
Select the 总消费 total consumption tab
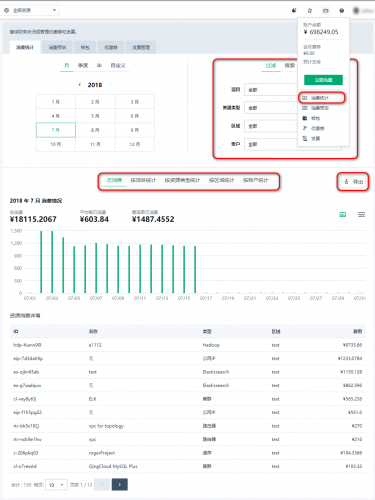click(114, 180)
